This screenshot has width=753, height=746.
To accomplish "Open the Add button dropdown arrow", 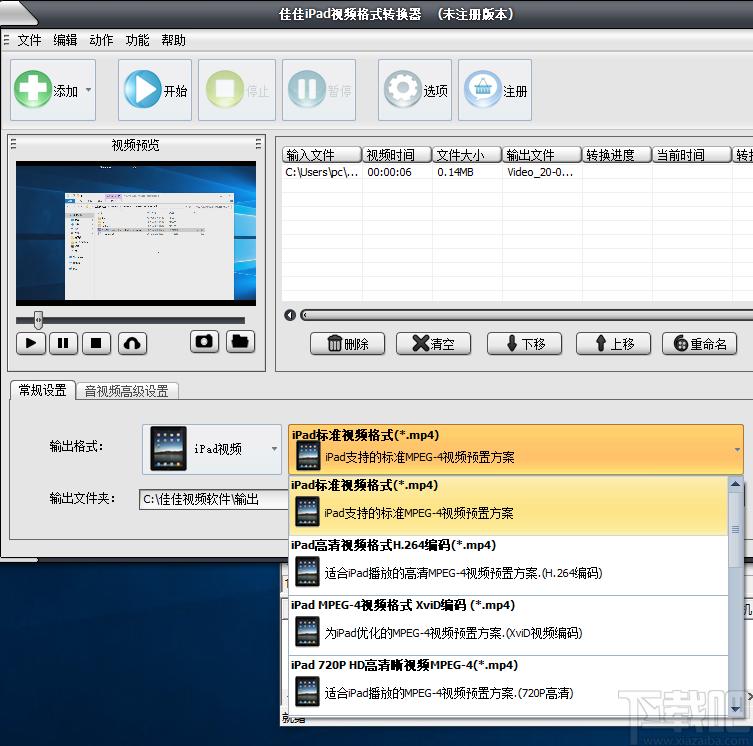I will pyautogui.click(x=88, y=90).
